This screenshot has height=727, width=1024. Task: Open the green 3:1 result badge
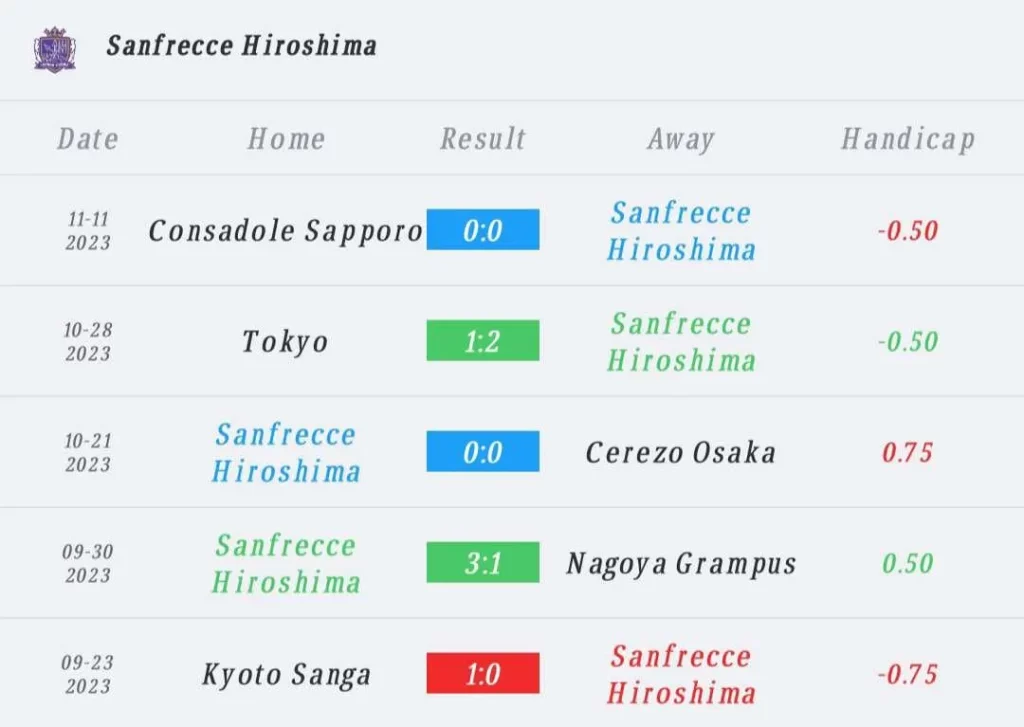click(483, 562)
